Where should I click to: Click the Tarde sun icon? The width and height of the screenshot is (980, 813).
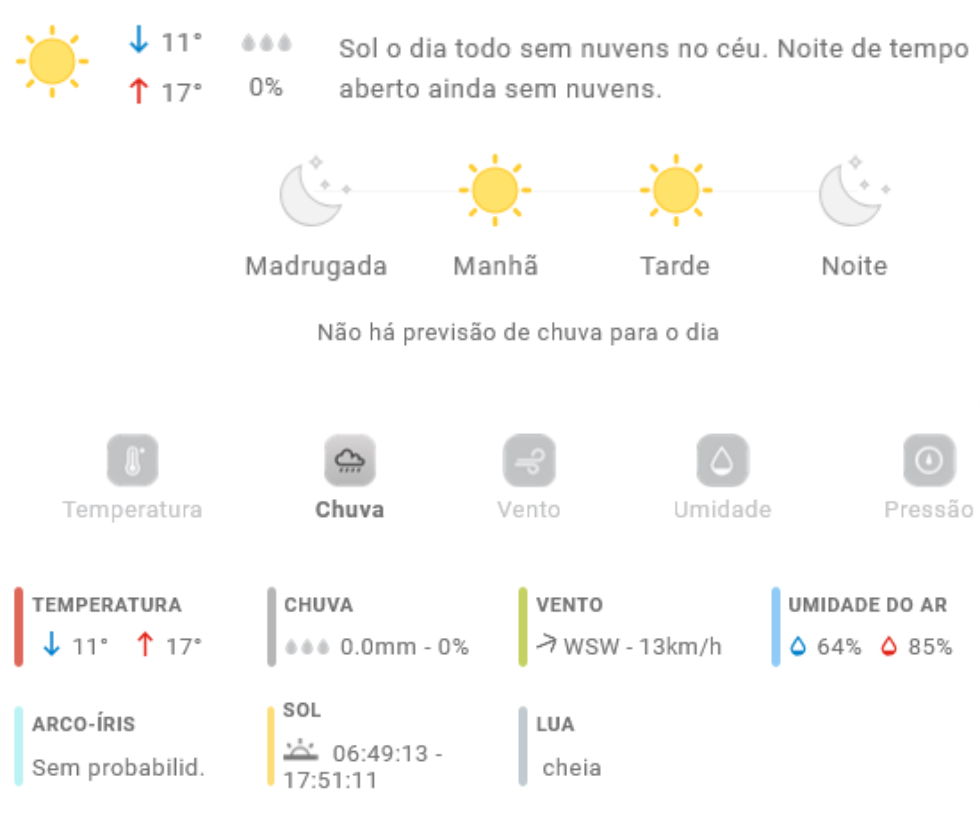tap(675, 190)
